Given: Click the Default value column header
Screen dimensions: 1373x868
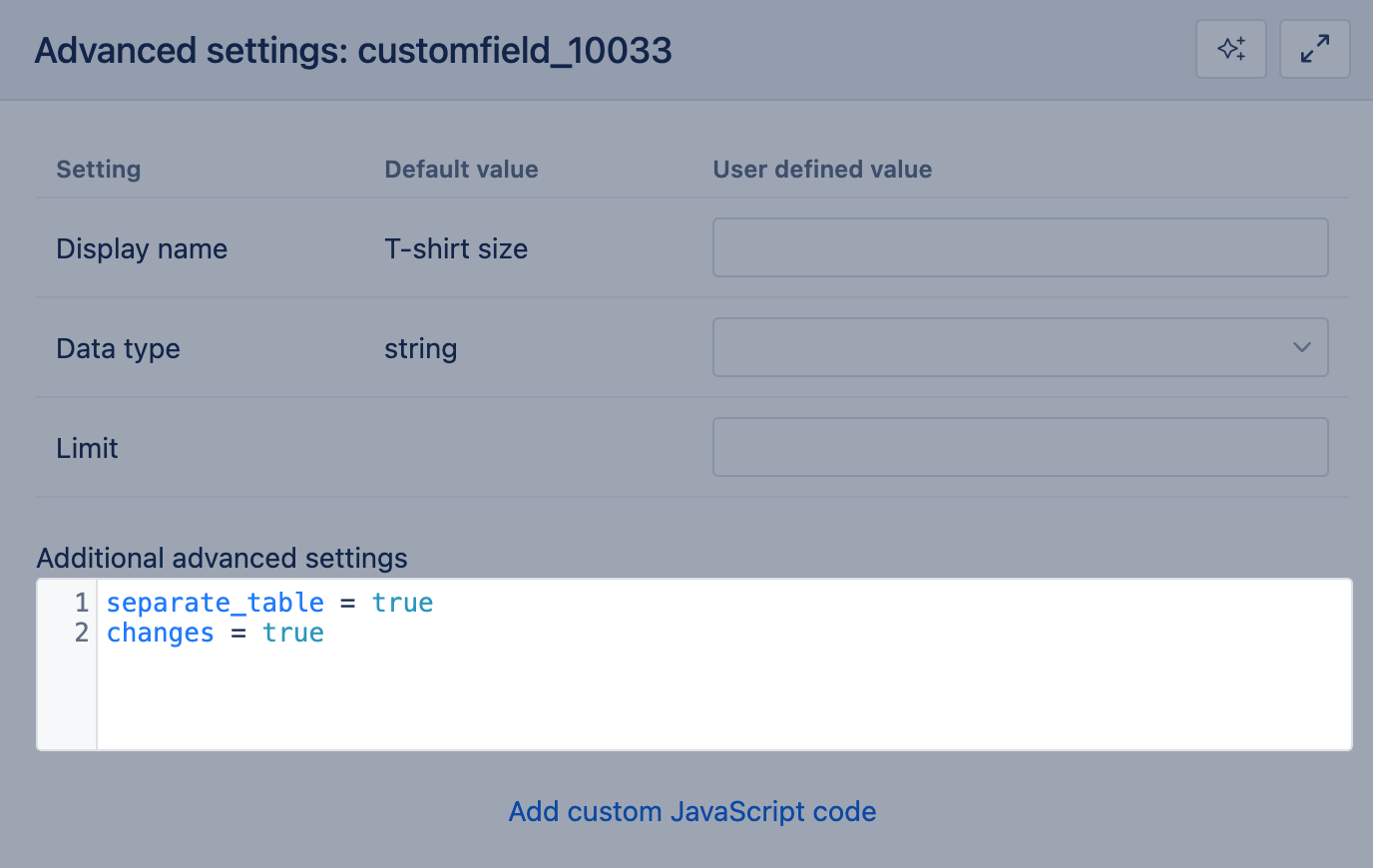Looking at the screenshot, I should coord(461,170).
